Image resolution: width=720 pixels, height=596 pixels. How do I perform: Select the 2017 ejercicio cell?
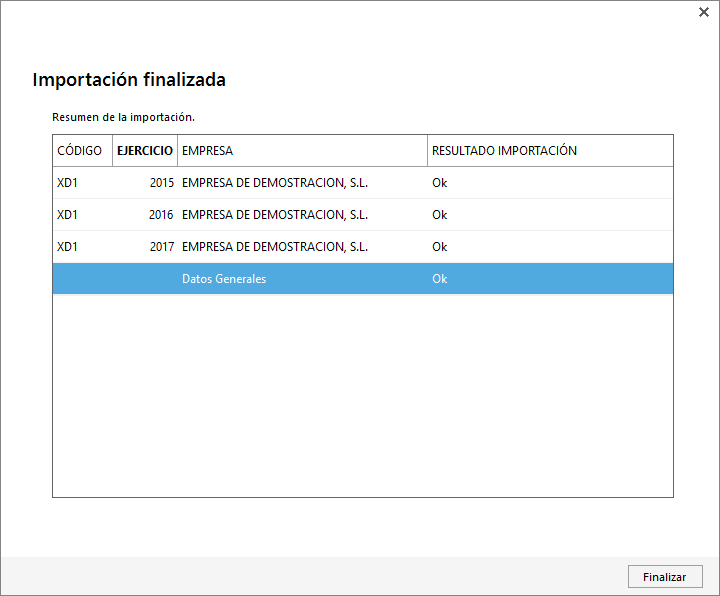(161, 247)
